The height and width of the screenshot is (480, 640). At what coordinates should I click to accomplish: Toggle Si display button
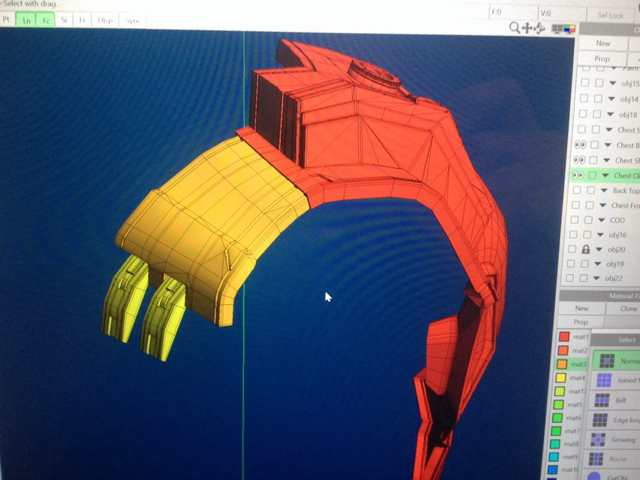tap(64, 20)
